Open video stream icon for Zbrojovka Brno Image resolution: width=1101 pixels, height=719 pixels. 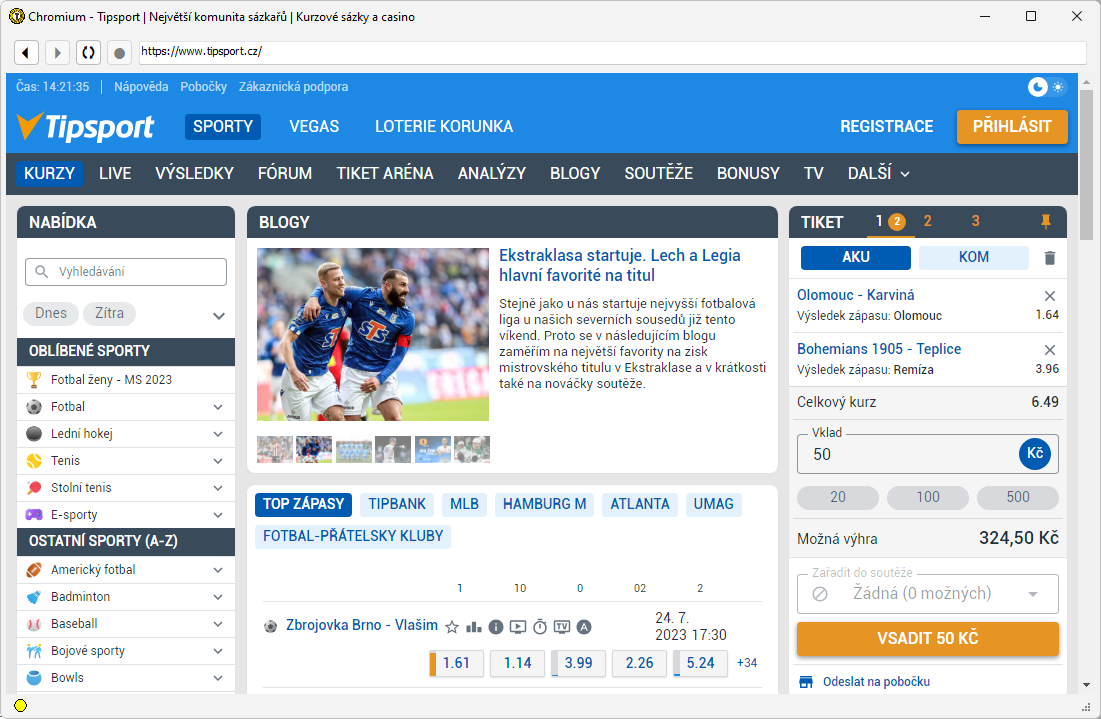(517, 627)
